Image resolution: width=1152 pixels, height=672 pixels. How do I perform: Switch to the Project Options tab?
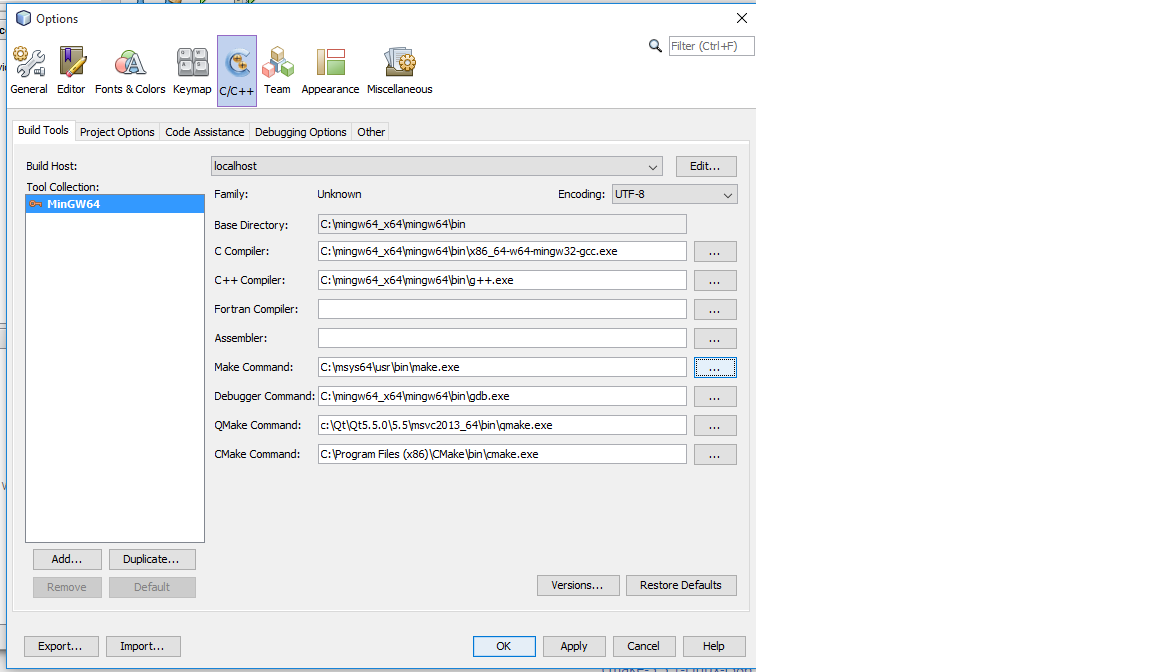[x=117, y=132]
